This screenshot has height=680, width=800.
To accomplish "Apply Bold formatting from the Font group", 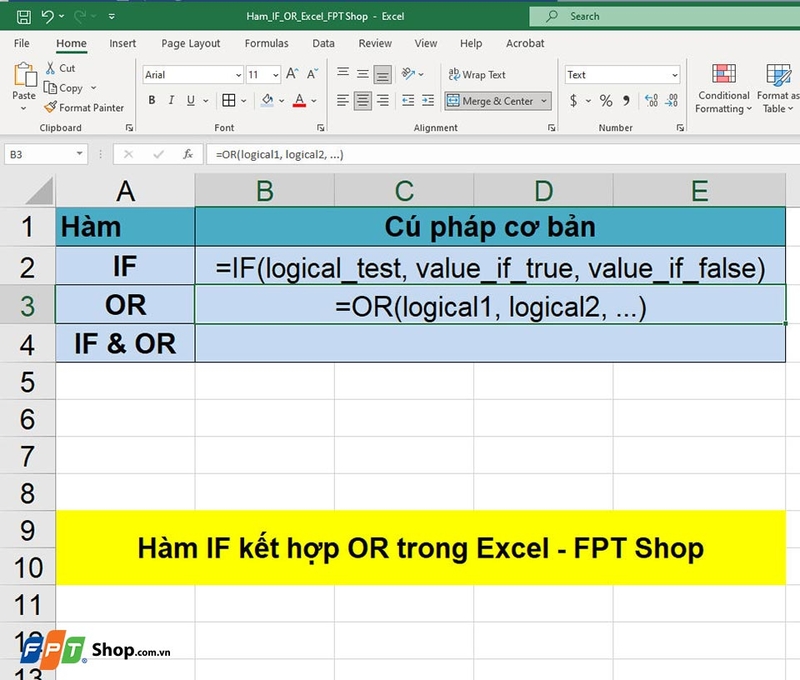I will (151, 101).
